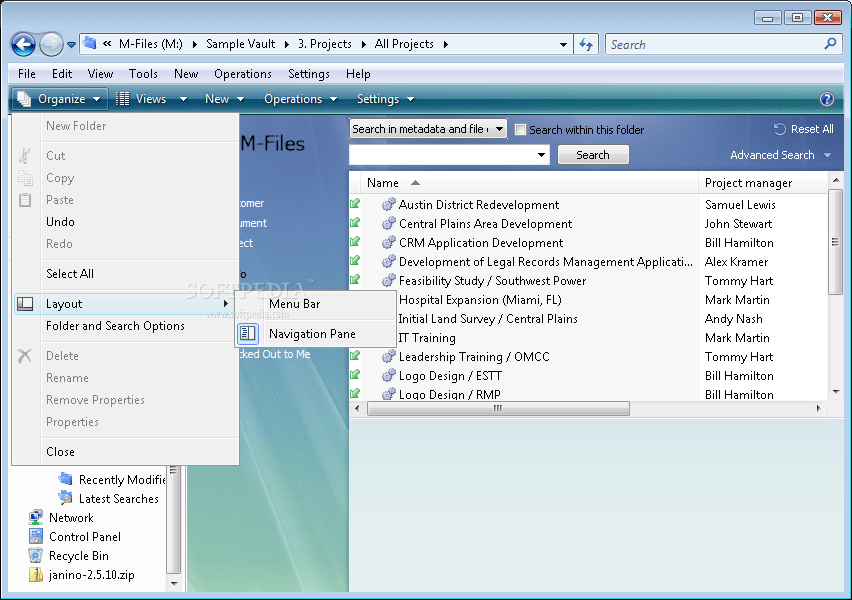Click gear icon of Austin District Redevelopment
852x600 pixels.
[389, 204]
